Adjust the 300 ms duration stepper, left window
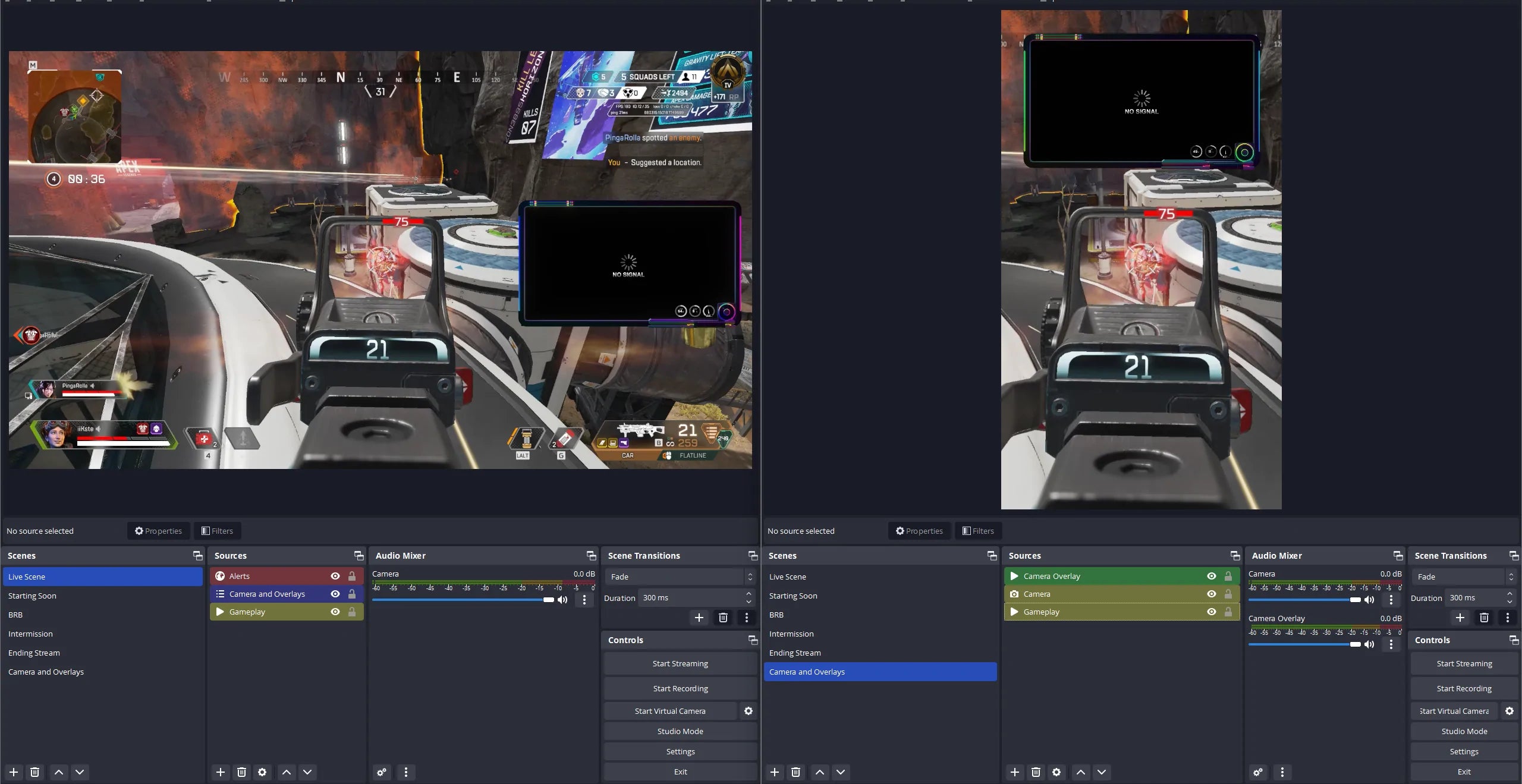1522x784 pixels. (x=749, y=597)
